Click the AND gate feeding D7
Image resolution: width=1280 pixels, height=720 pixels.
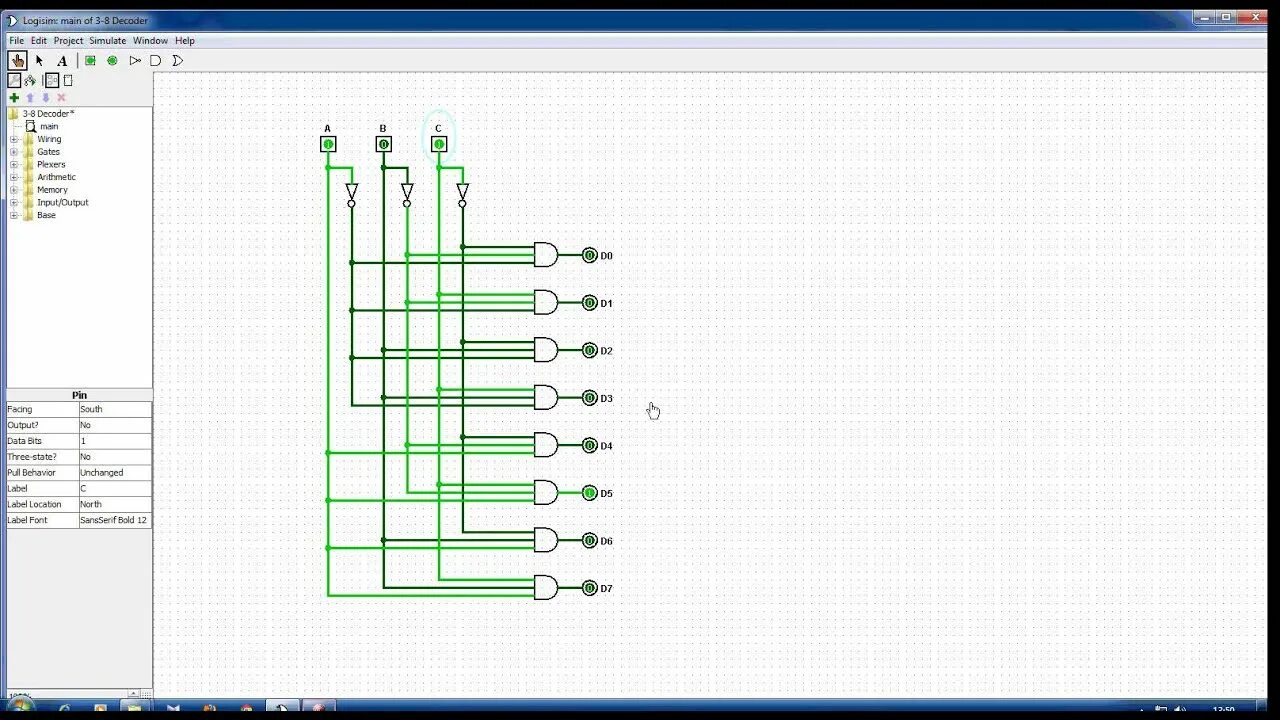pos(546,587)
